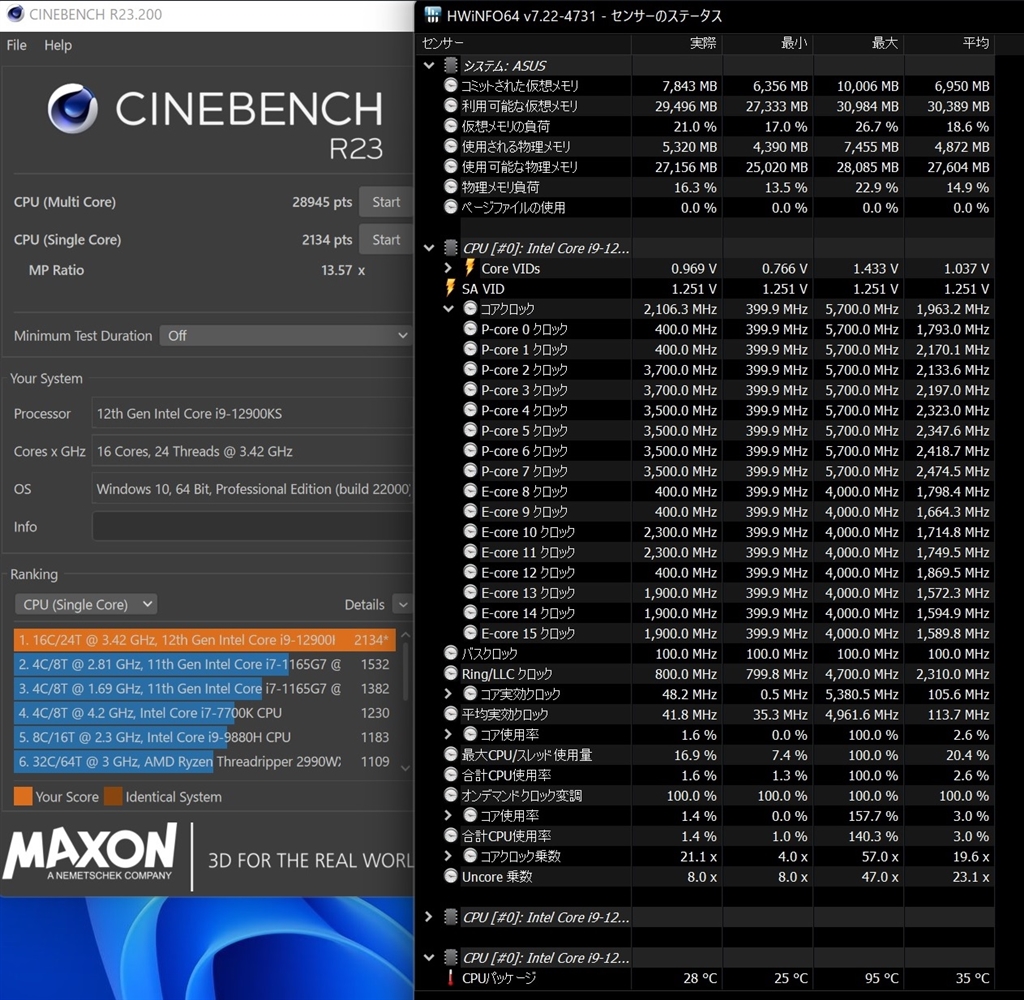Select ranking entry i7-1165G7 score 1532
This screenshot has height=1000, width=1024.
coord(204,664)
